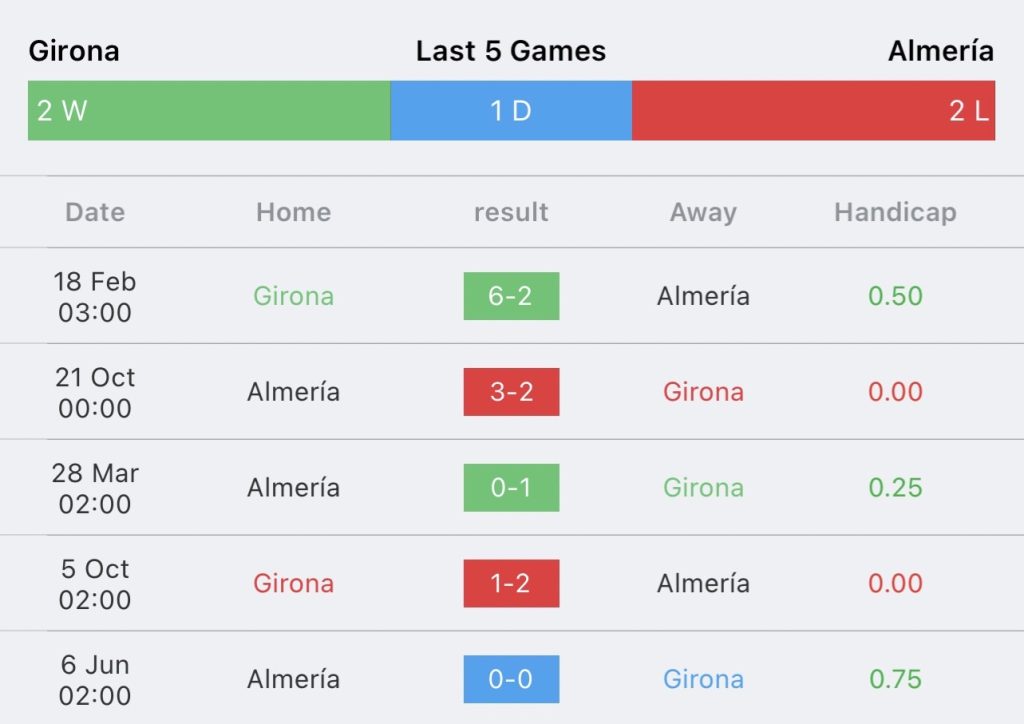Open blue Girona link in 6 Jun match
The image size is (1024, 724).
tap(703, 679)
